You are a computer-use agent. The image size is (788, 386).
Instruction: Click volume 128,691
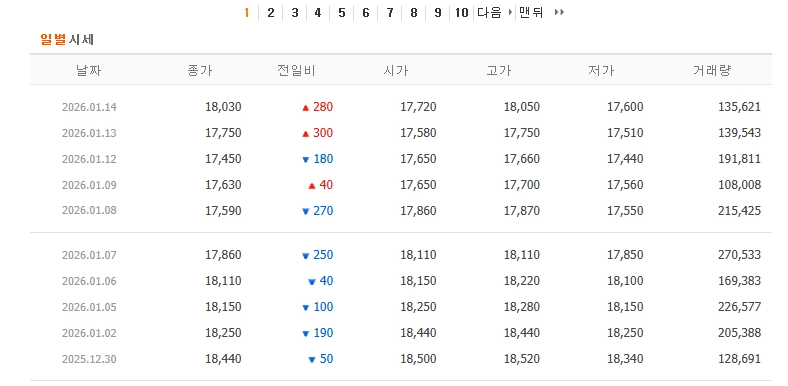739,359
